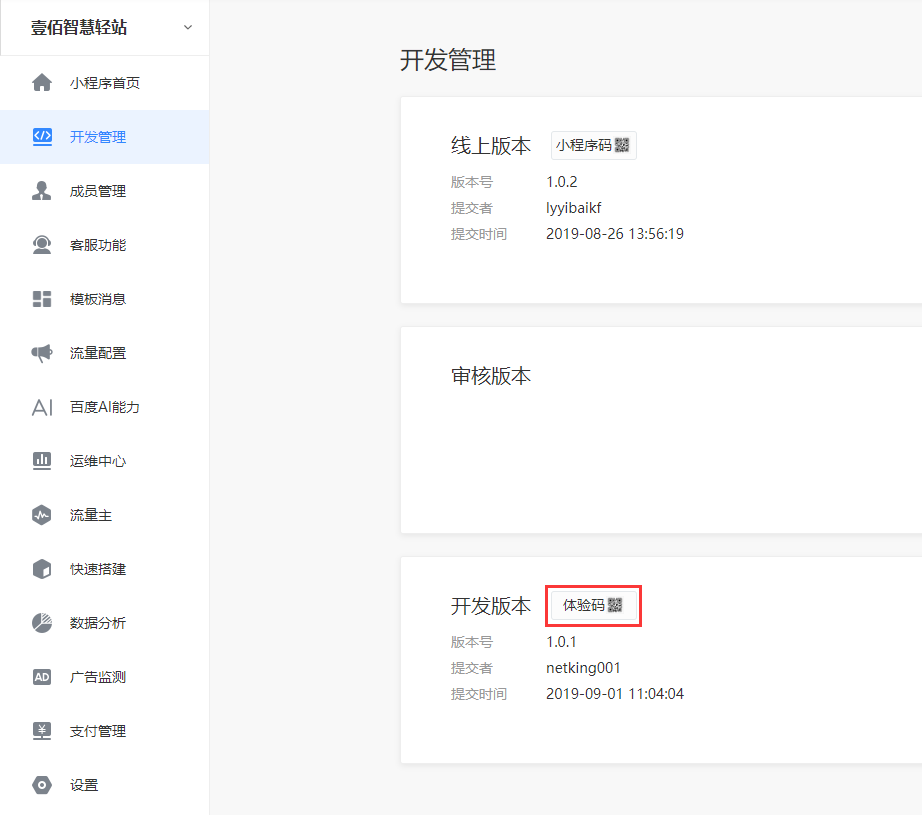Click the 小程序码 button for online version
Image resolution: width=922 pixels, height=815 pixels.
(593, 145)
